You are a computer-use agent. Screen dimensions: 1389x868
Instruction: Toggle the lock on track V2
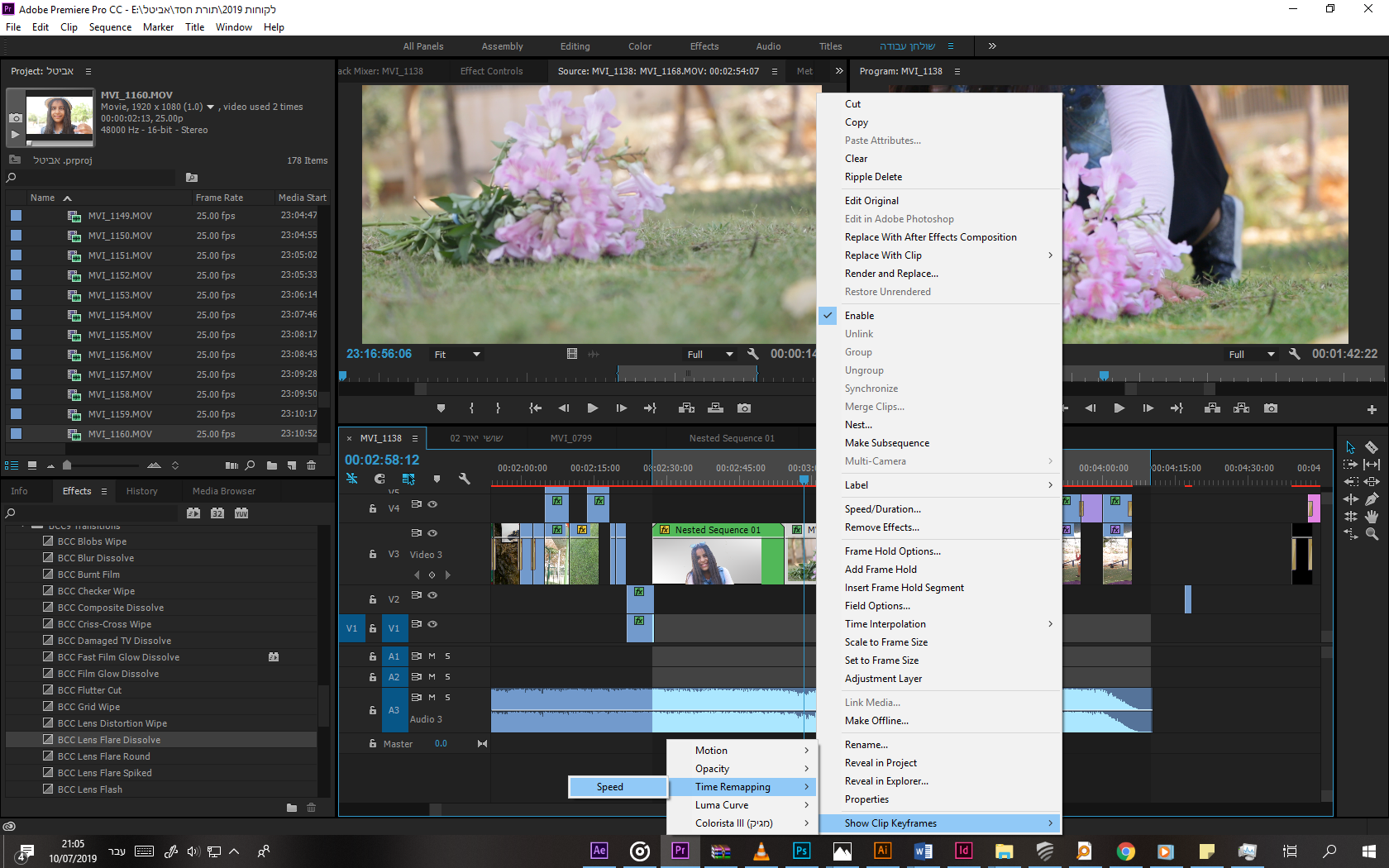tap(373, 599)
